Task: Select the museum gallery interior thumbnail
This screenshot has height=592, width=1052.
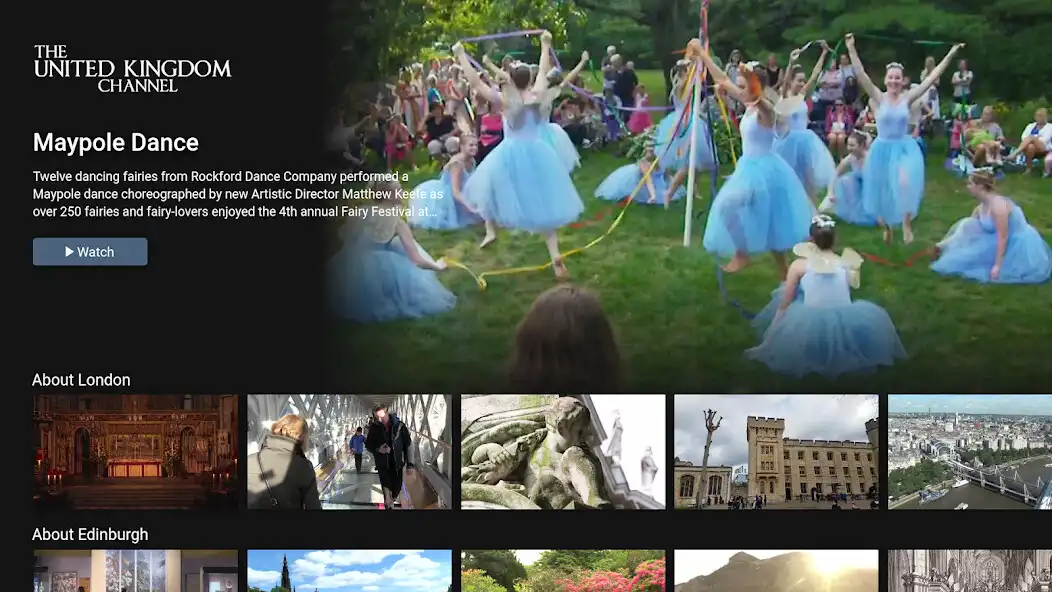Action: click(x=135, y=570)
